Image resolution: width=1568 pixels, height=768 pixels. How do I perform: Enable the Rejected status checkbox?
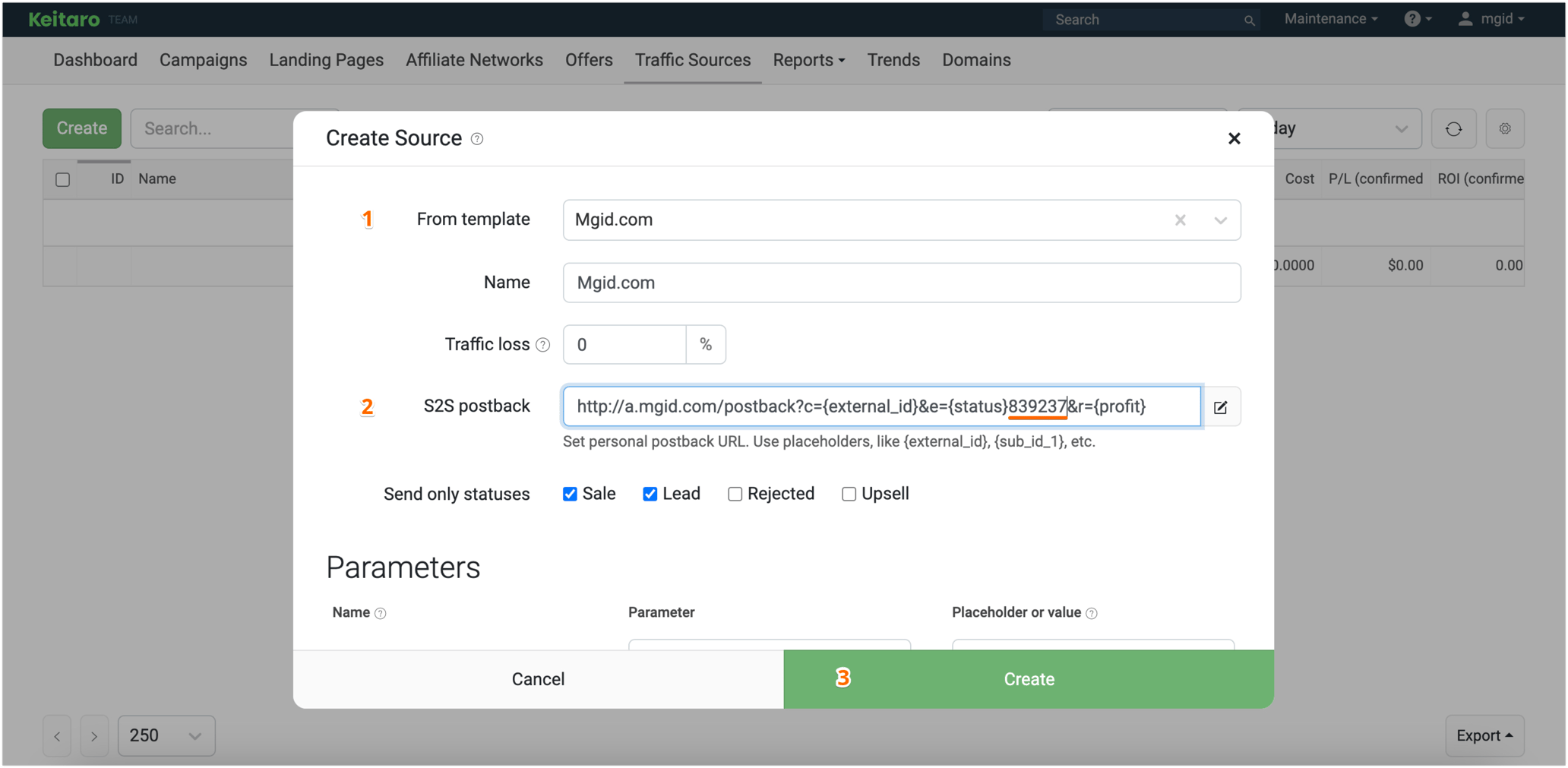point(735,494)
